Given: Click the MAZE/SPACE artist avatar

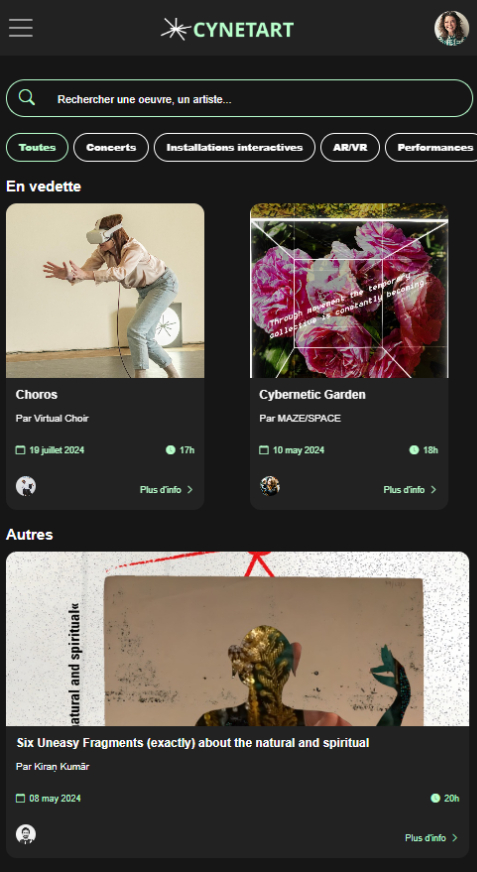Looking at the screenshot, I should (270, 486).
